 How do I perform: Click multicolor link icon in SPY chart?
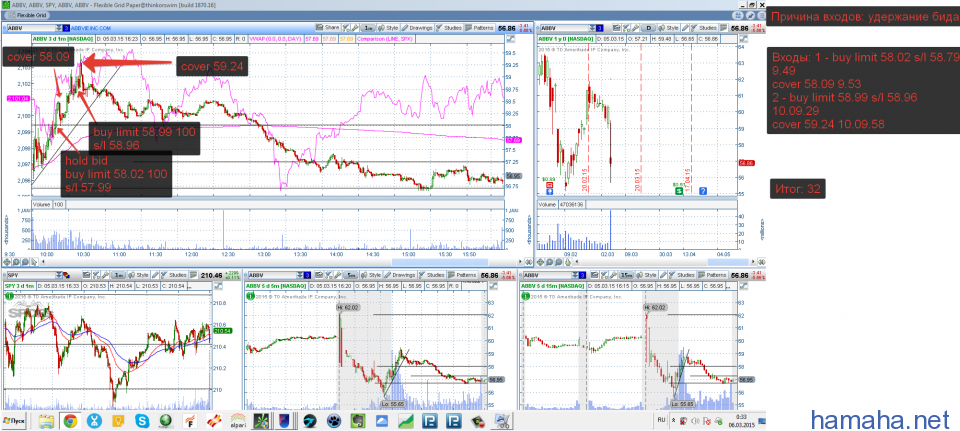(x=66, y=275)
